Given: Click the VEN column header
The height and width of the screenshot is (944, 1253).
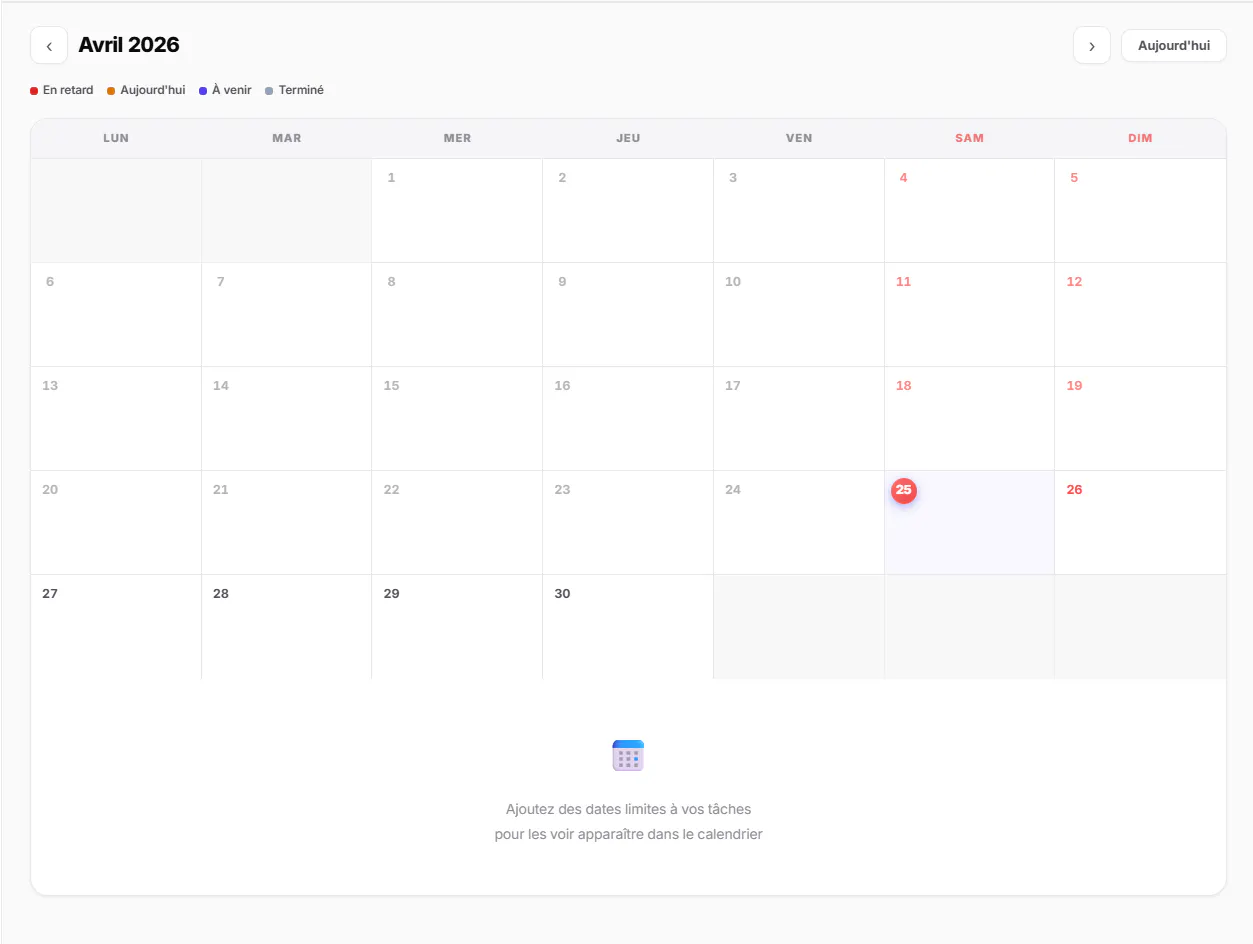Looking at the screenshot, I should pyautogui.click(x=799, y=138).
